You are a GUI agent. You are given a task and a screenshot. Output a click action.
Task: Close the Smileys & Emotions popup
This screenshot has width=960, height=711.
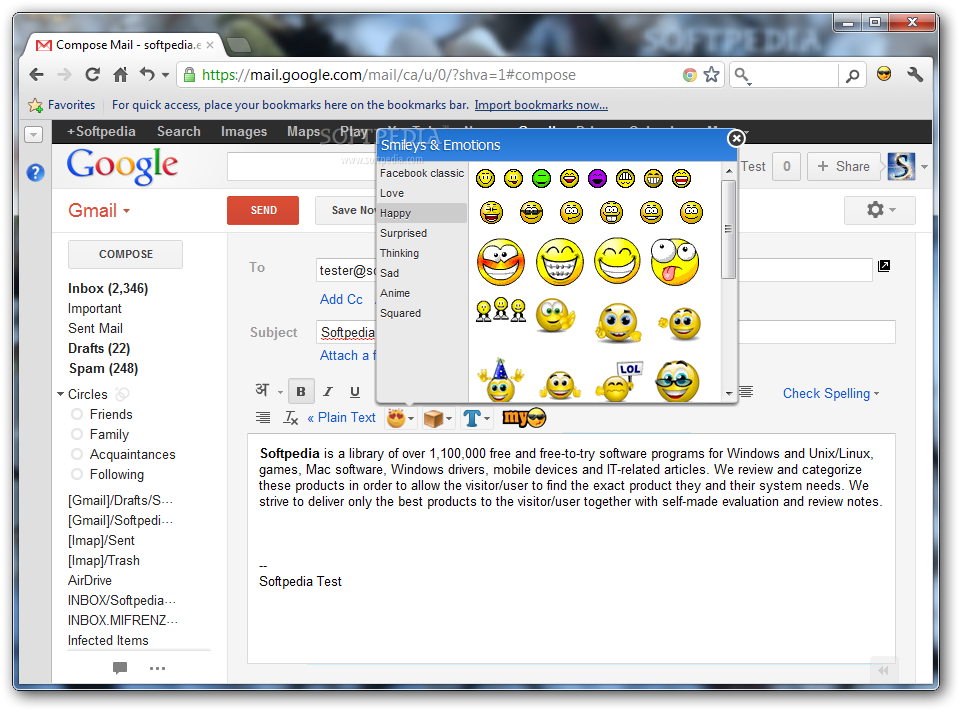[736, 138]
